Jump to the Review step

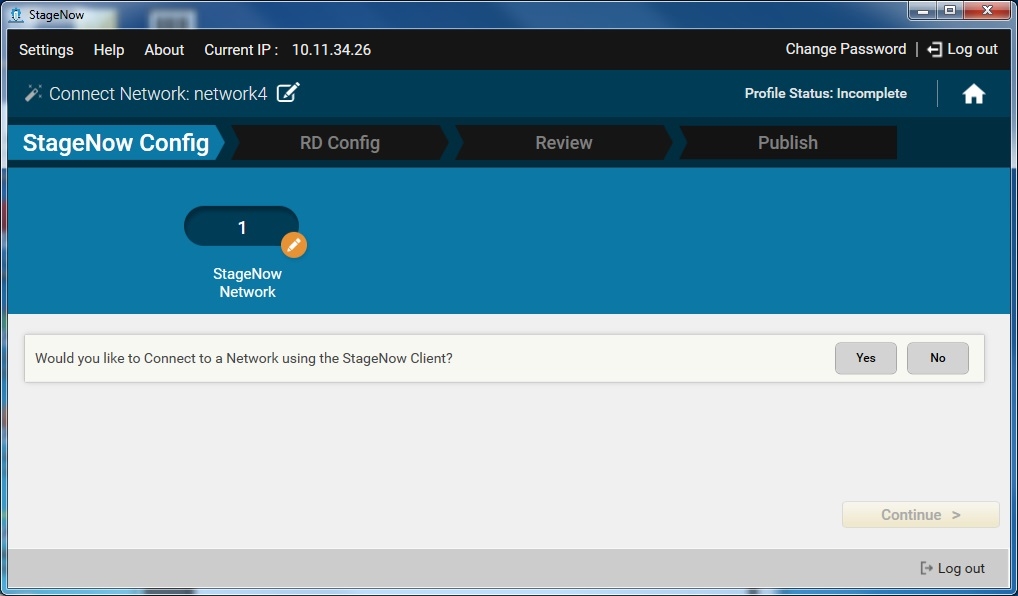tap(564, 143)
